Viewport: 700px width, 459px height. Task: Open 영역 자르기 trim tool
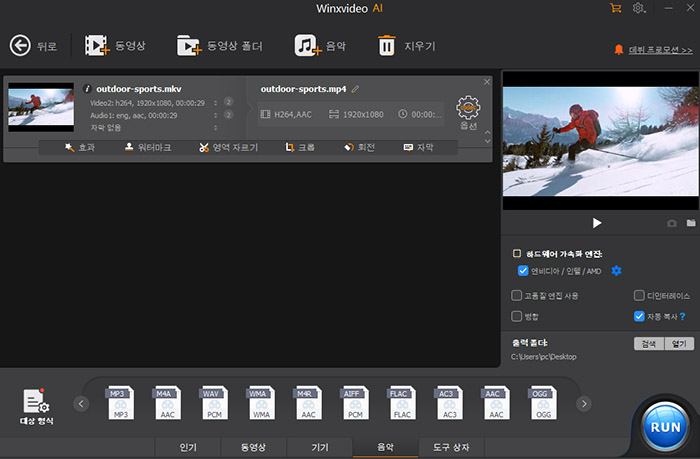(x=229, y=147)
